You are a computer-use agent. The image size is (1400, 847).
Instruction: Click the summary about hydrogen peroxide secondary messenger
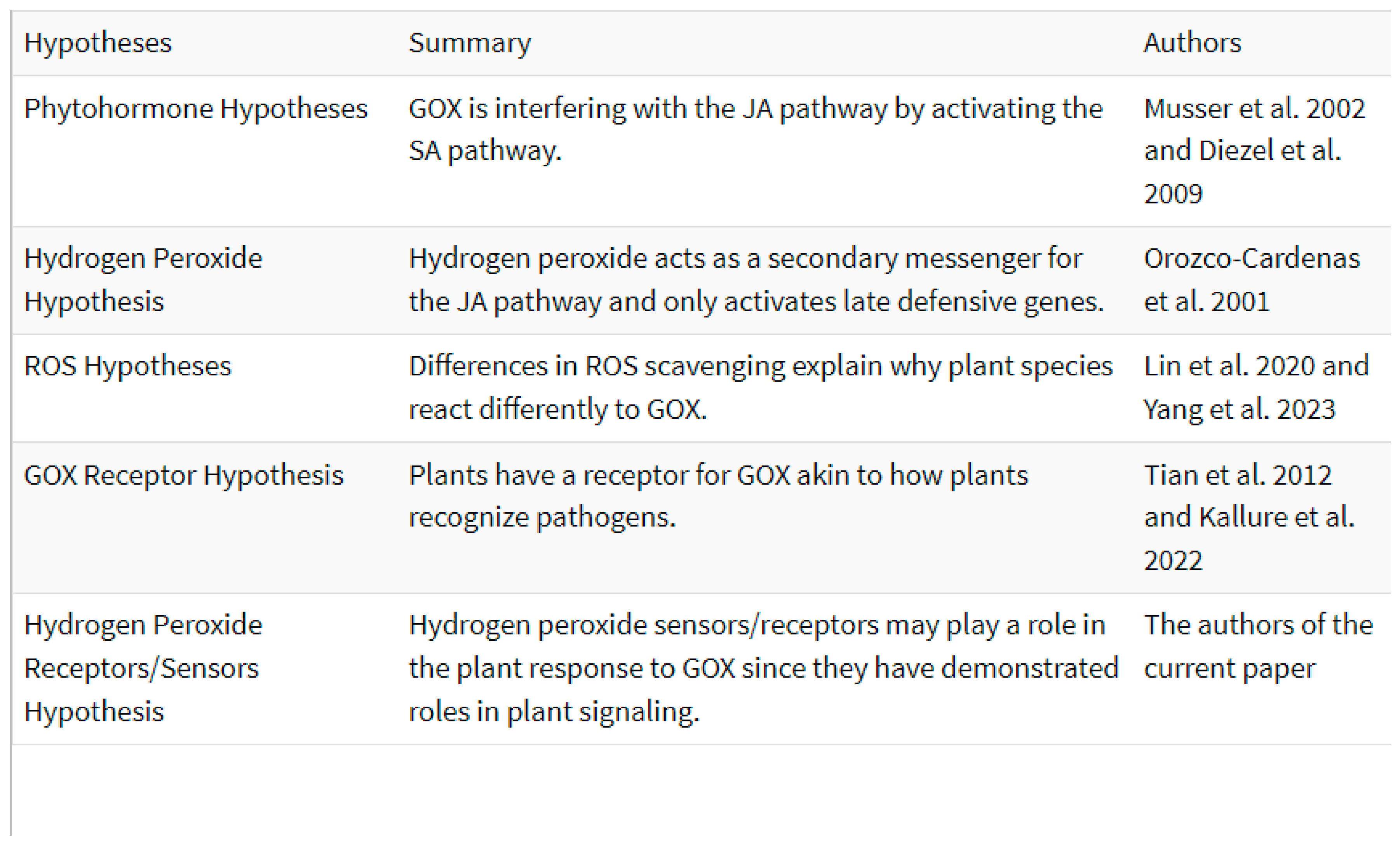pyautogui.click(x=756, y=280)
